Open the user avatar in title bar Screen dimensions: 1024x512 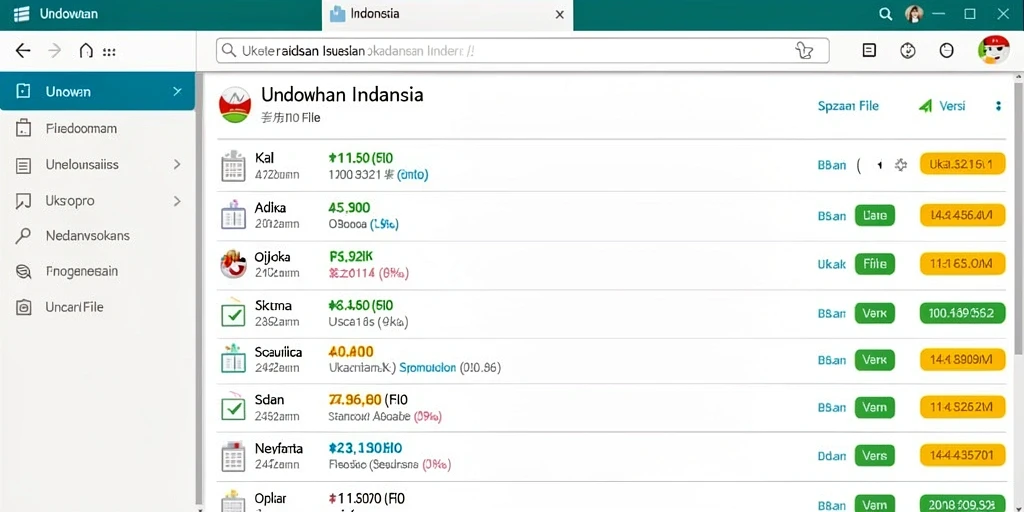914,14
